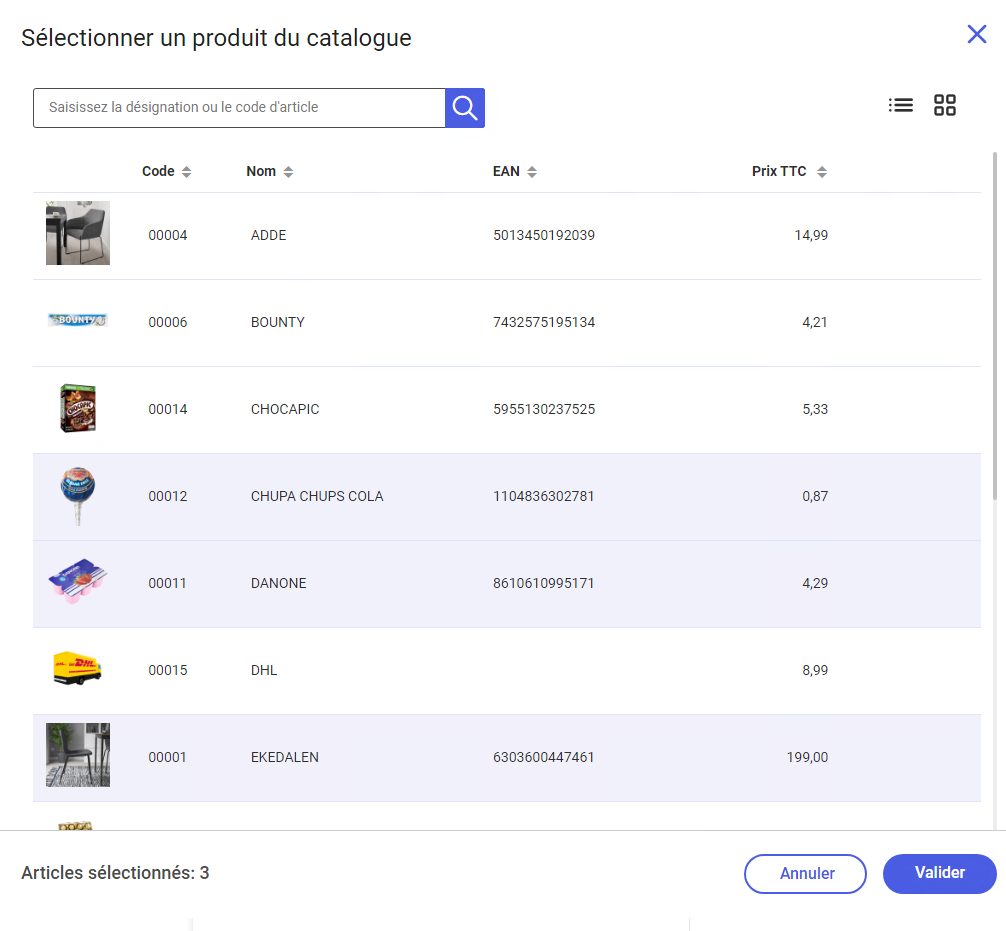Click EAN 6303600447461

(x=543, y=757)
